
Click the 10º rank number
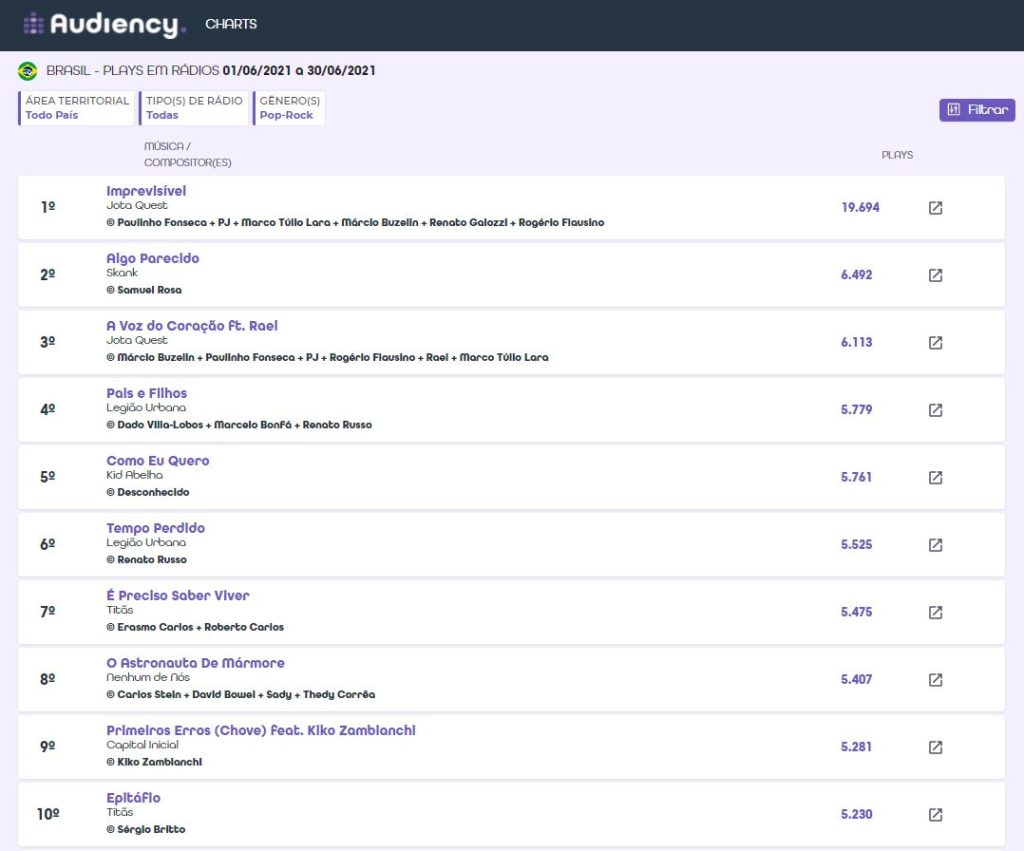[x=48, y=814]
